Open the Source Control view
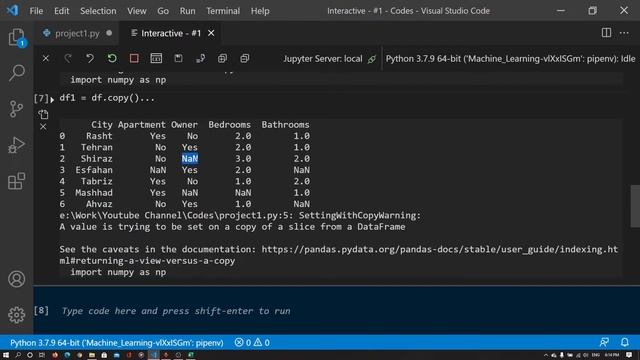The image size is (640, 360). coord(16,109)
